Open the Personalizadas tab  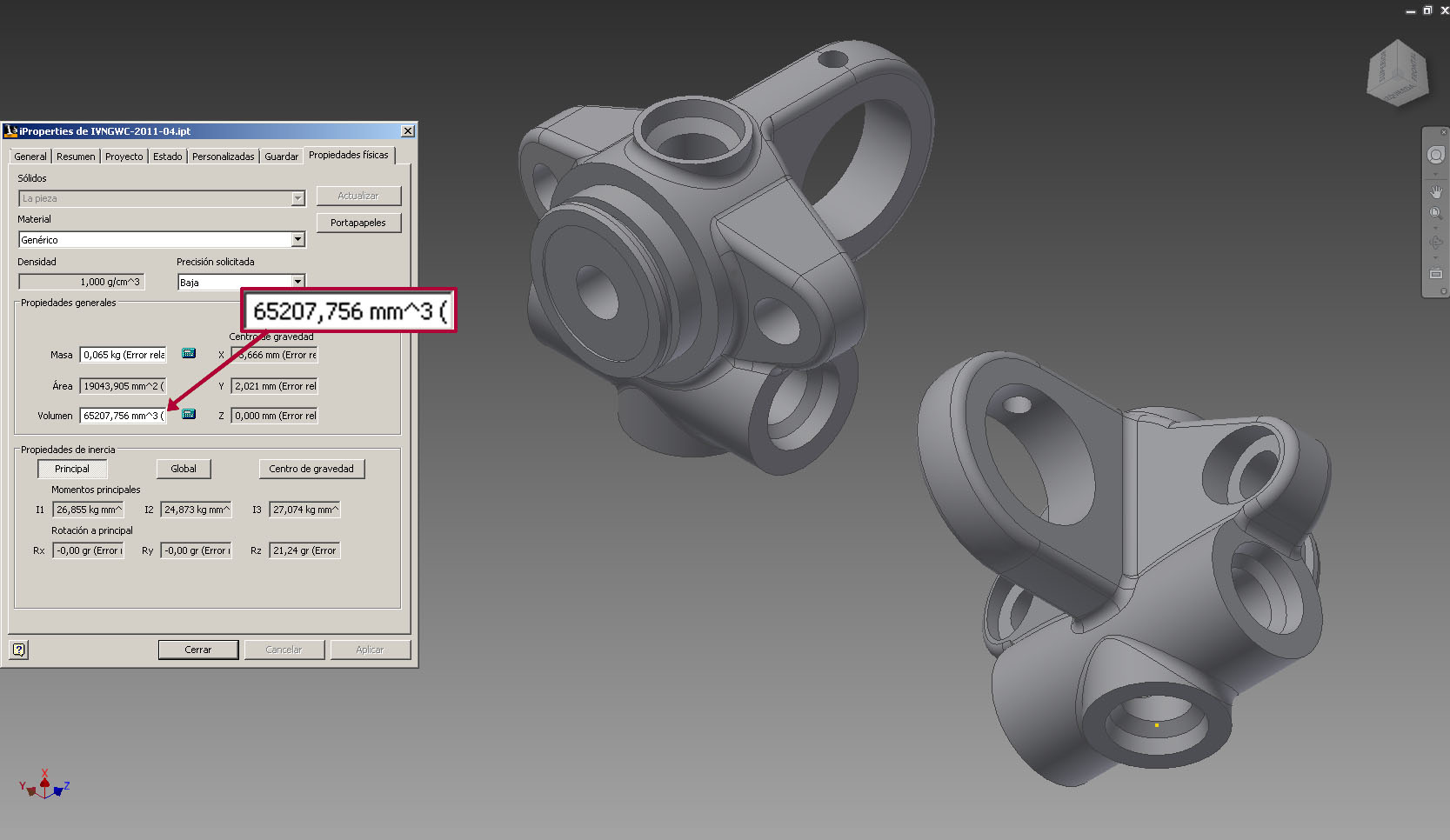(x=224, y=157)
